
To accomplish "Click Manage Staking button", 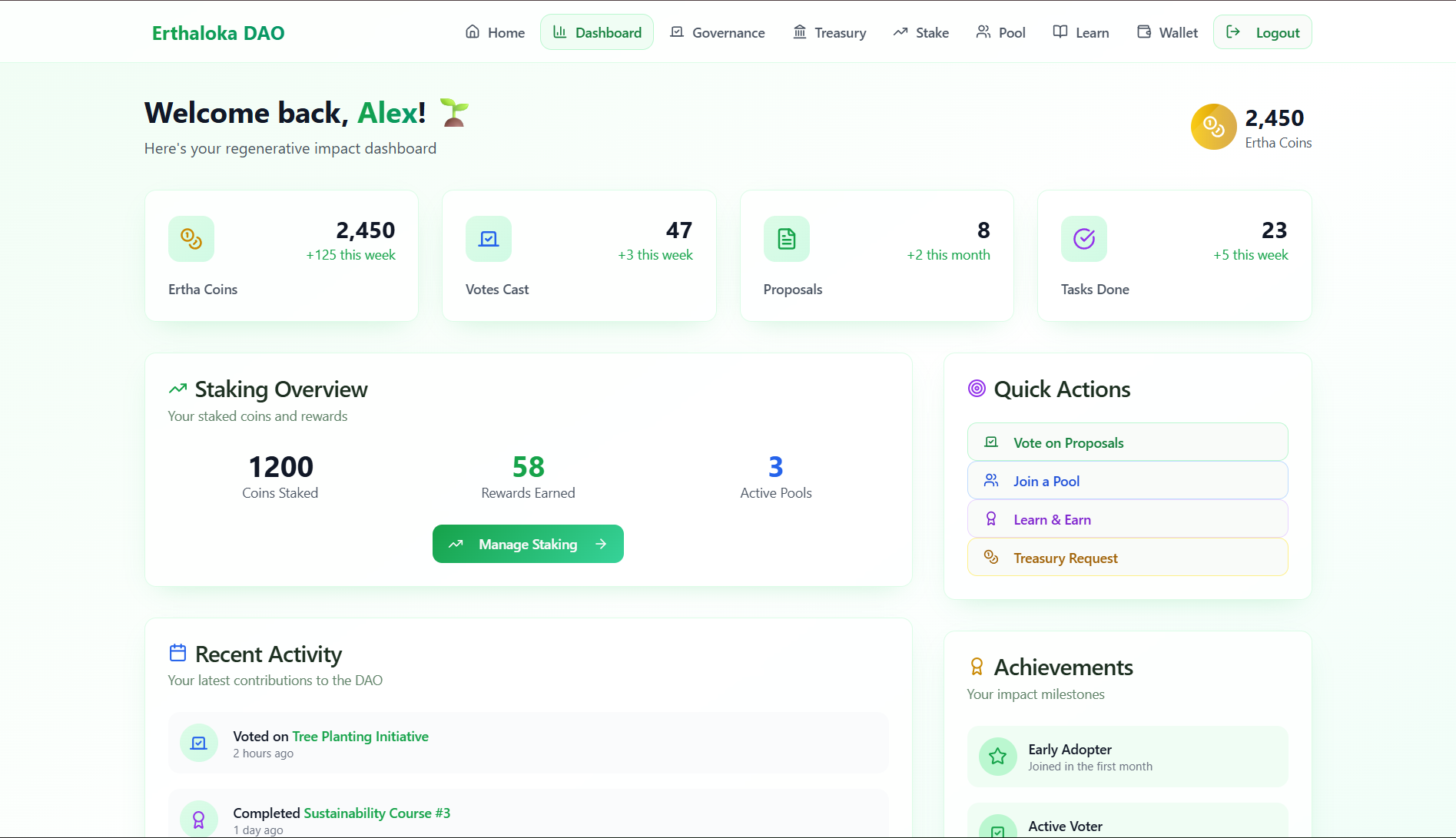I will (x=528, y=544).
